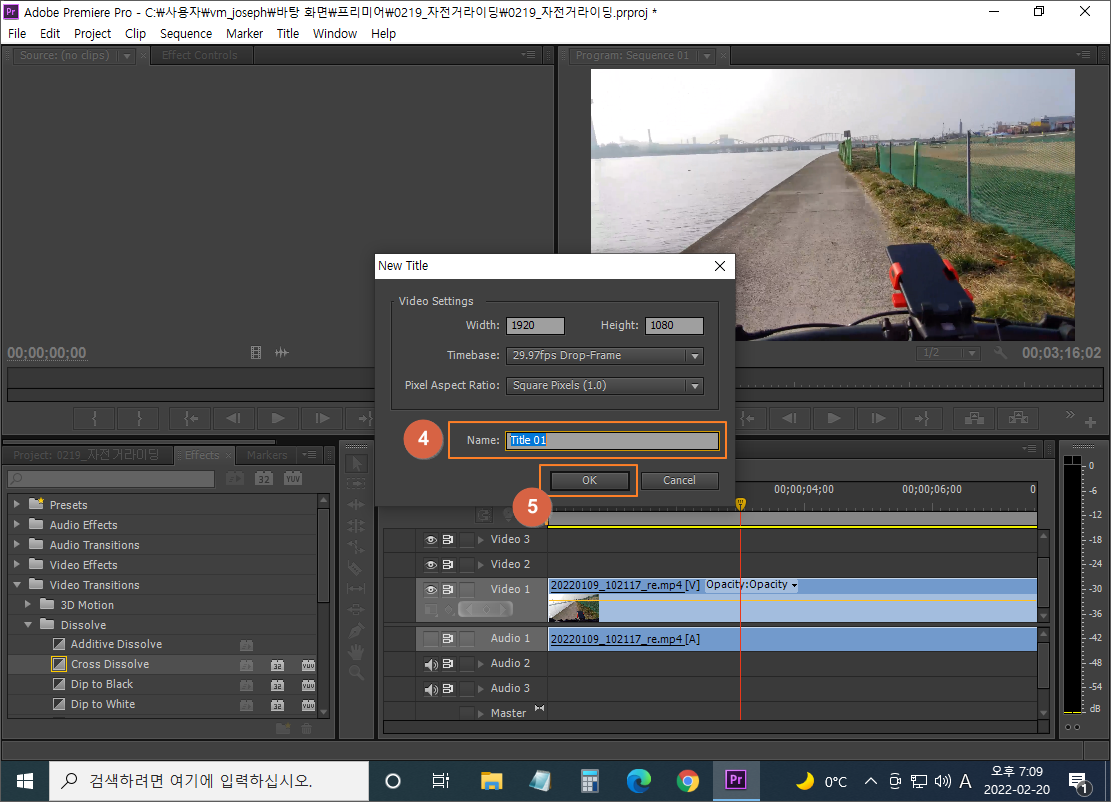The height and width of the screenshot is (802, 1111).
Task: Click Cancel in New Title dialog
Action: (679, 480)
